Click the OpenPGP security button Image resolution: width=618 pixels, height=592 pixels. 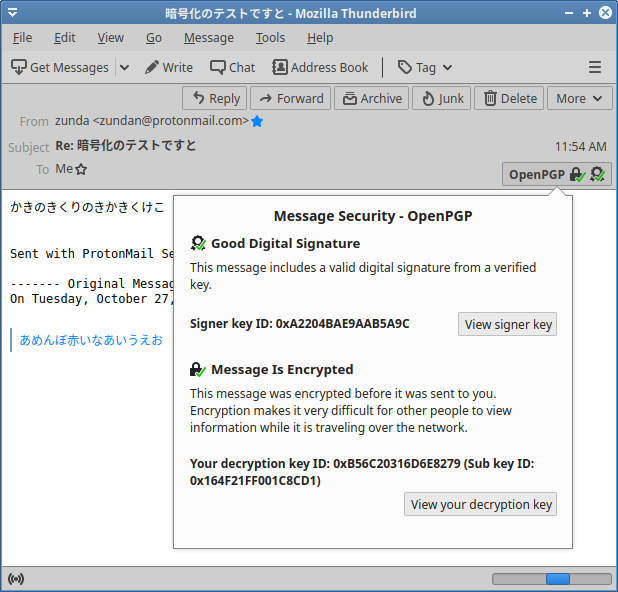point(557,174)
